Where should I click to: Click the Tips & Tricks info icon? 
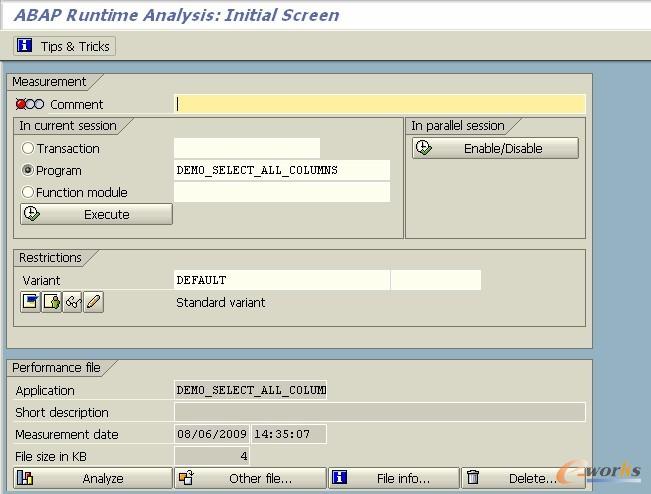[25, 46]
